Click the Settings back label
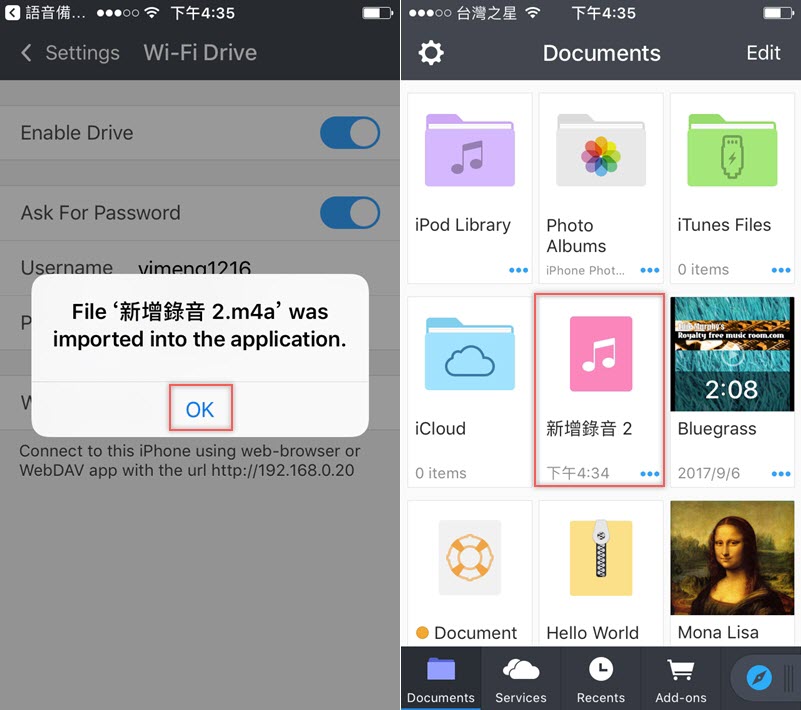Viewport: 801px width, 710px height. tap(83, 53)
